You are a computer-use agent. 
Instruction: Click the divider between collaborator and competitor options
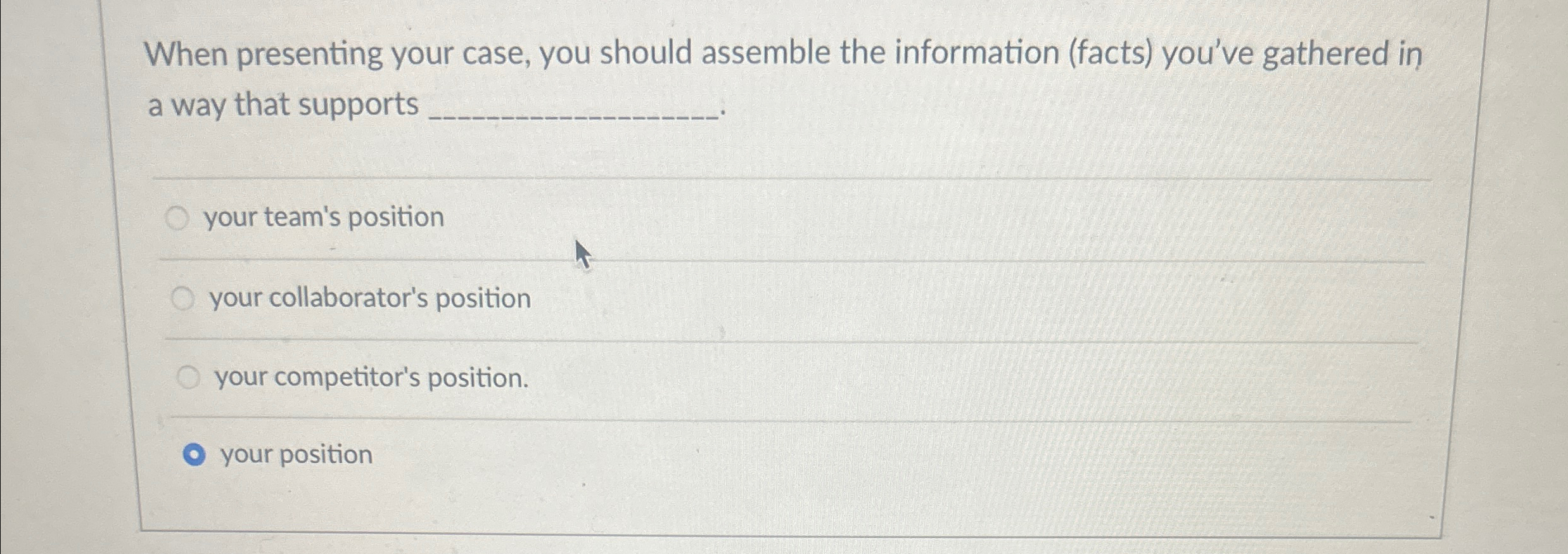click(760, 340)
